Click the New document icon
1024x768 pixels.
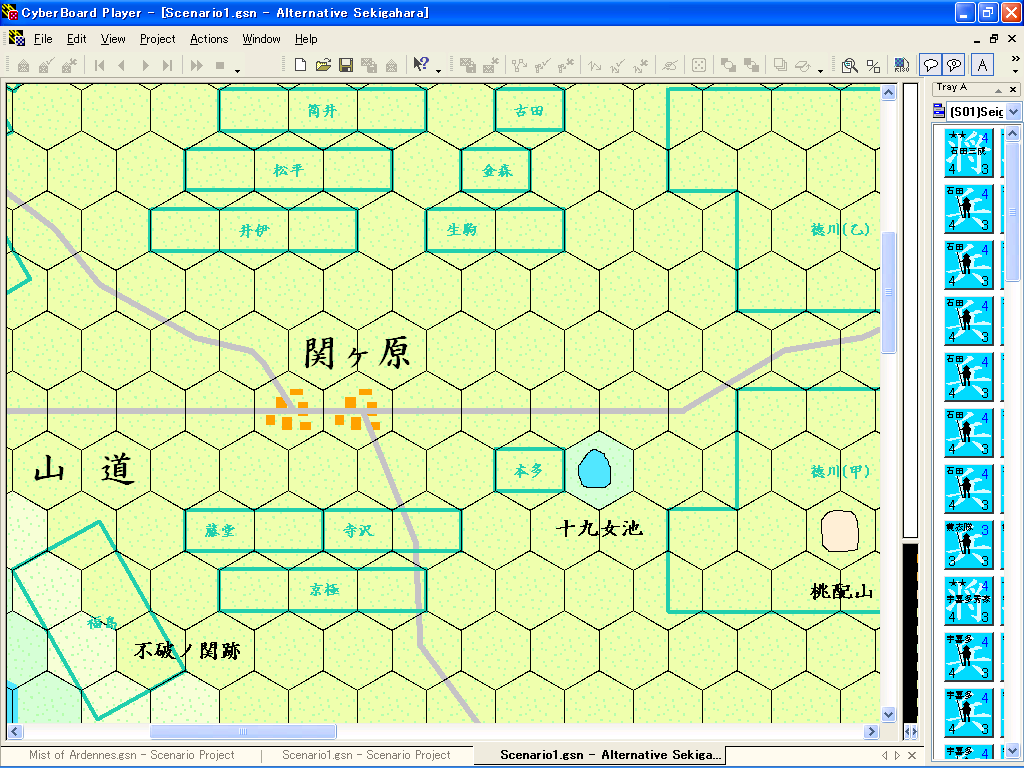(x=300, y=66)
